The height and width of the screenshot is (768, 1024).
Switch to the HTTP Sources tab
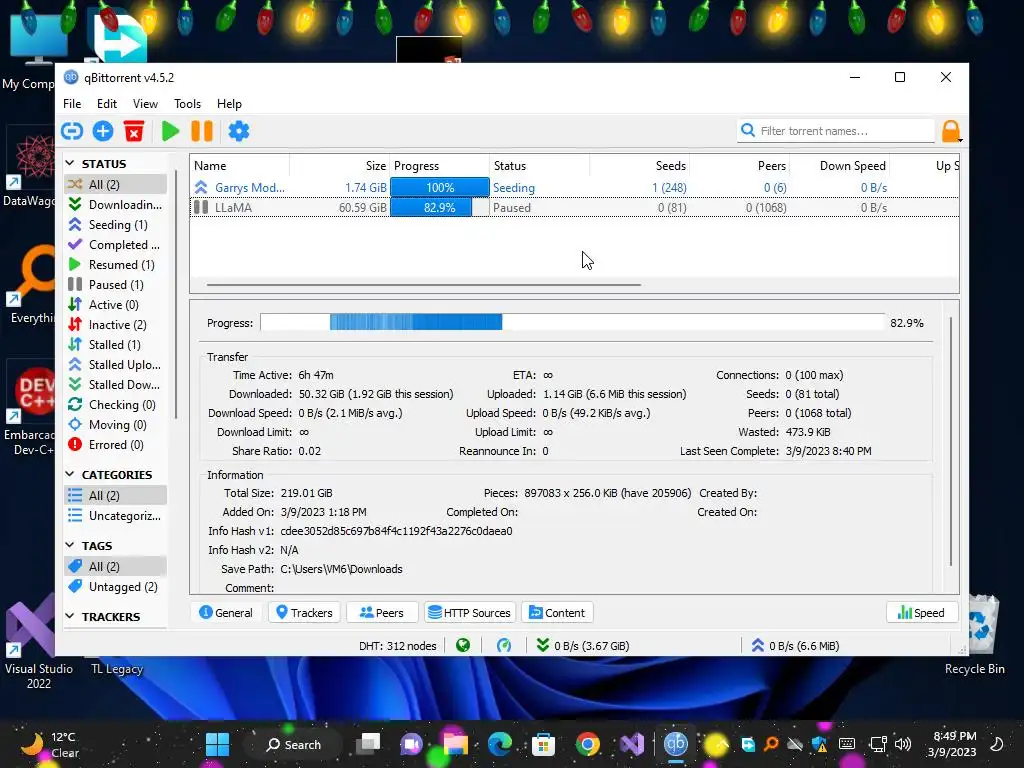470,613
